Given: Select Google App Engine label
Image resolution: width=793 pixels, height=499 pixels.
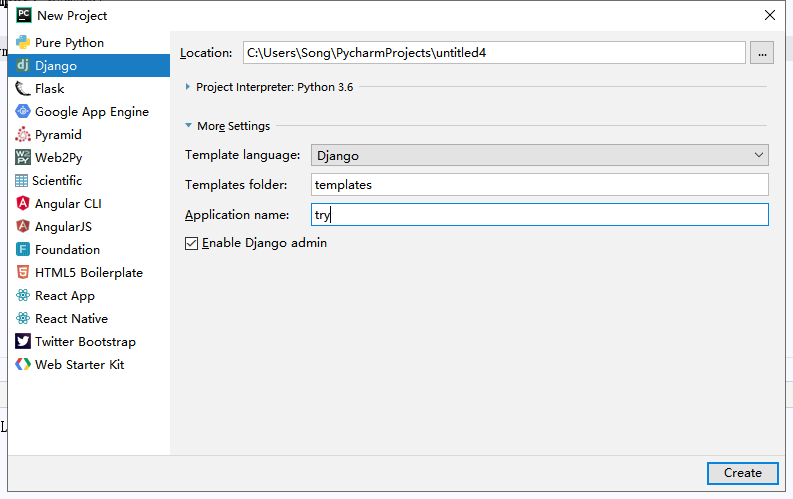Looking at the screenshot, I should (x=92, y=112).
